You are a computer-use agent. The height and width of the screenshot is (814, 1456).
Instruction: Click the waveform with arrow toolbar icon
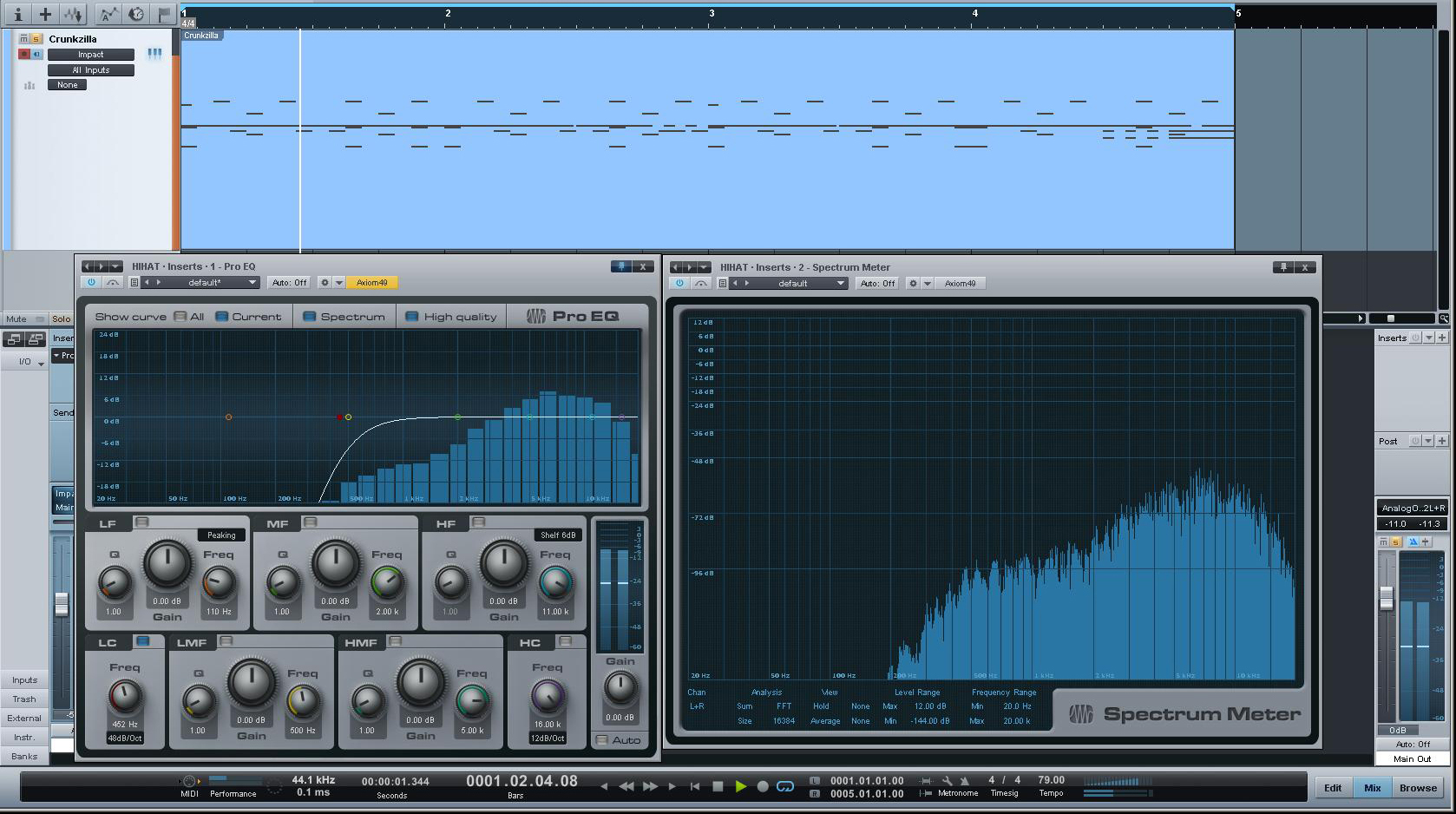point(73,13)
